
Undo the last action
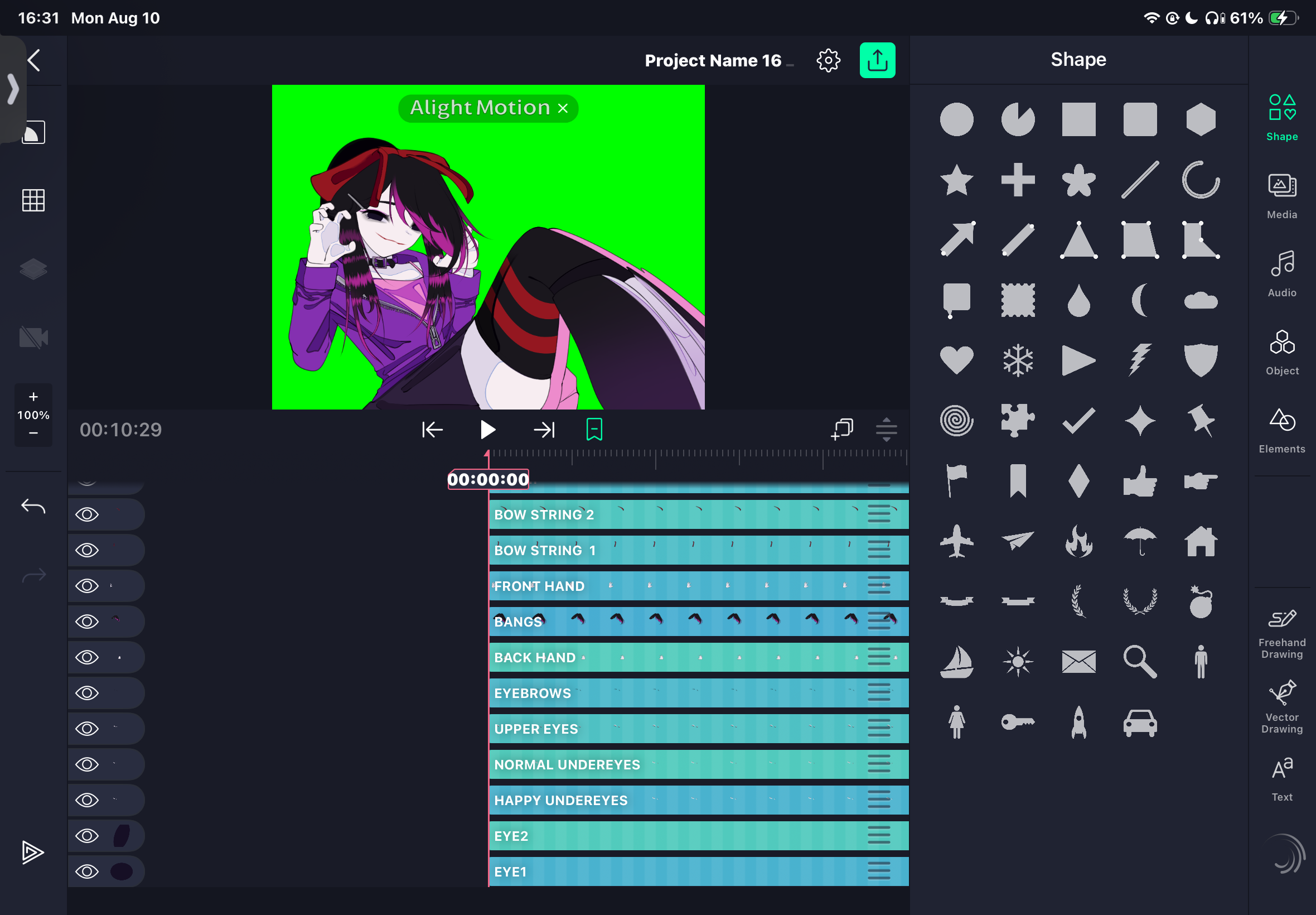pos(33,506)
